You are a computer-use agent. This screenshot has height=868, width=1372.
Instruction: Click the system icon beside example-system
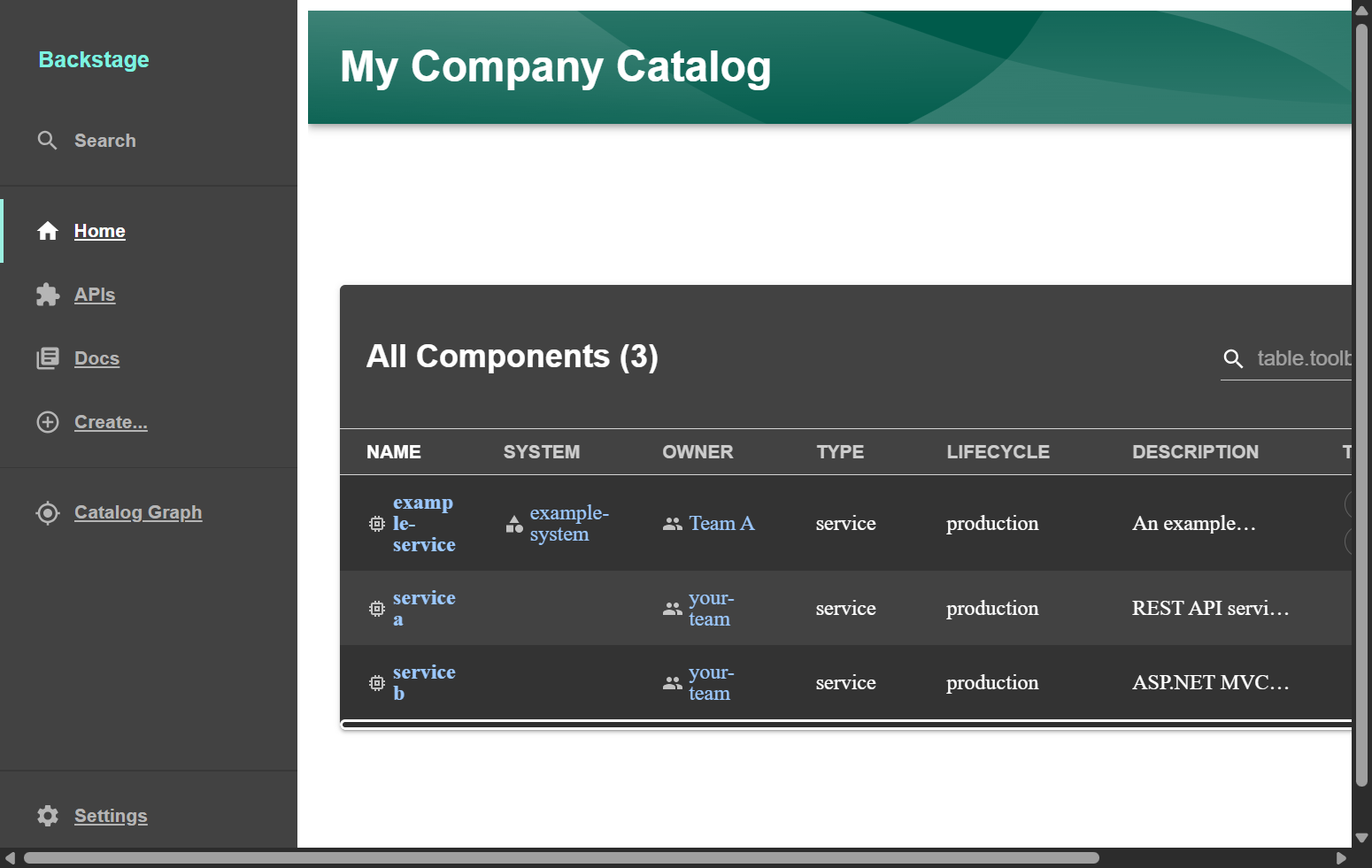point(514,524)
